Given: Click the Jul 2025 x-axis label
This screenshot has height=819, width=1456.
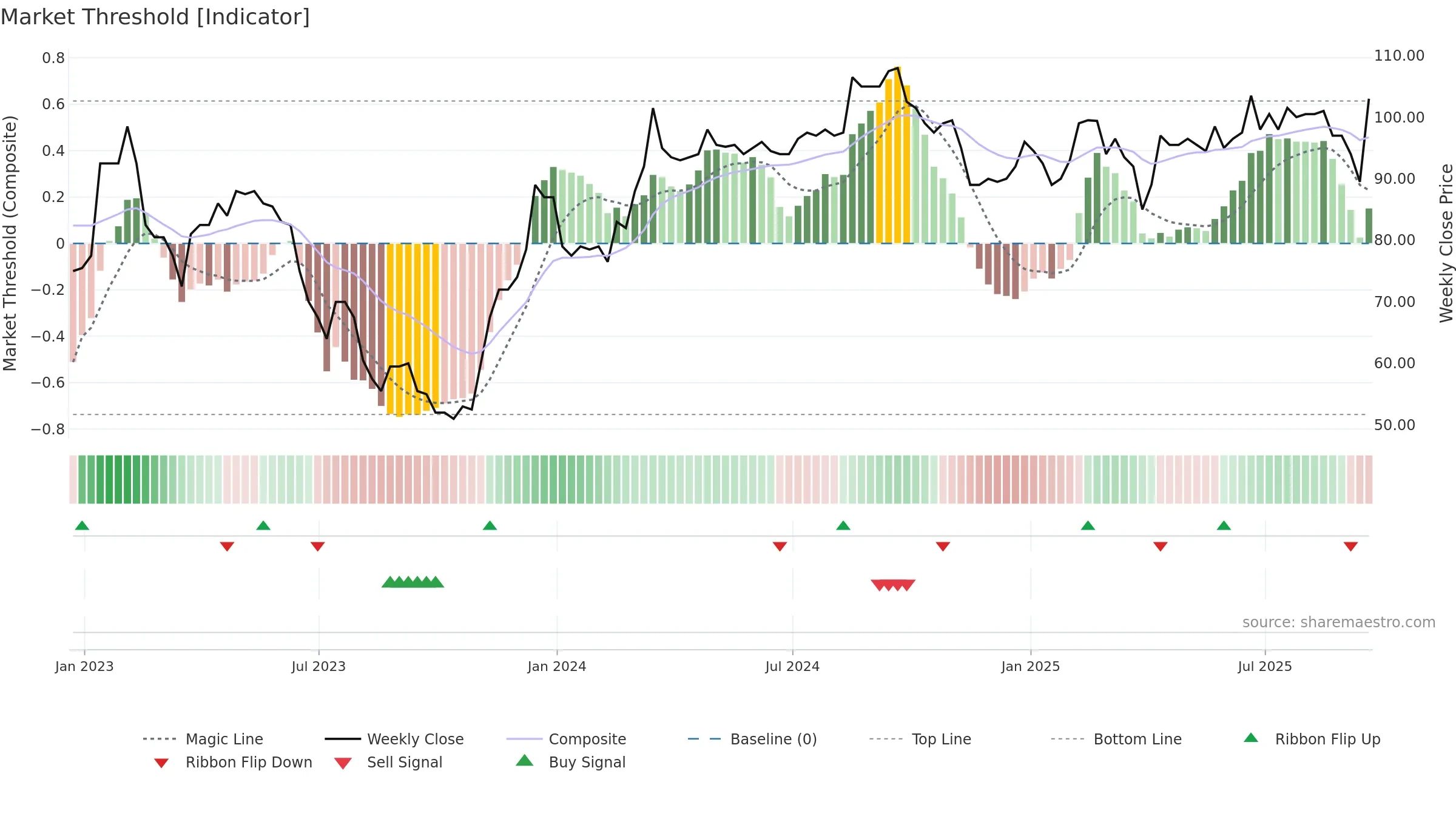Looking at the screenshot, I should [1265, 667].
